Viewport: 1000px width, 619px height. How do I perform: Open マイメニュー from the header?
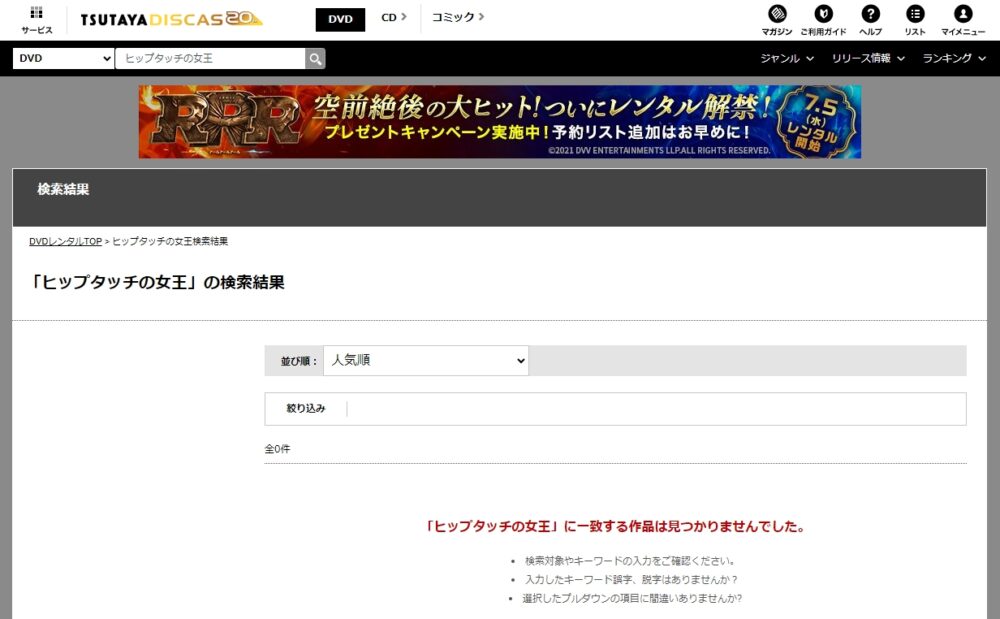tap(963, 18)
